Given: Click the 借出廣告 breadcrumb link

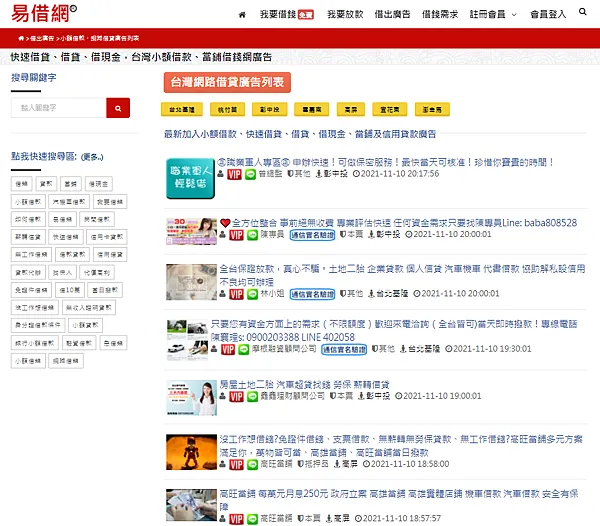Looking at the screenshot, I should 42,38.
